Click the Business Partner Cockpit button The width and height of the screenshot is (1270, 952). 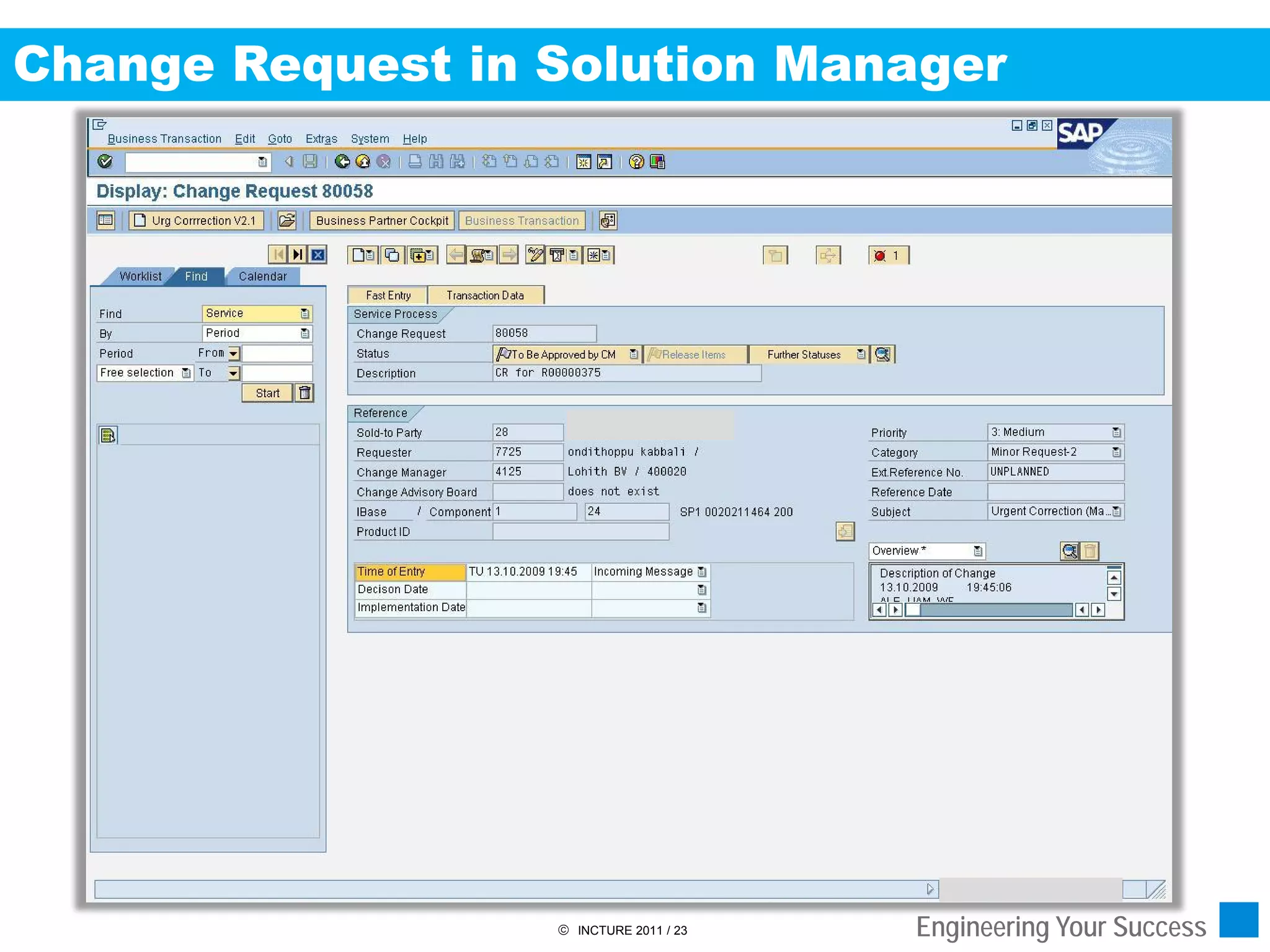[x=382, y=221]
